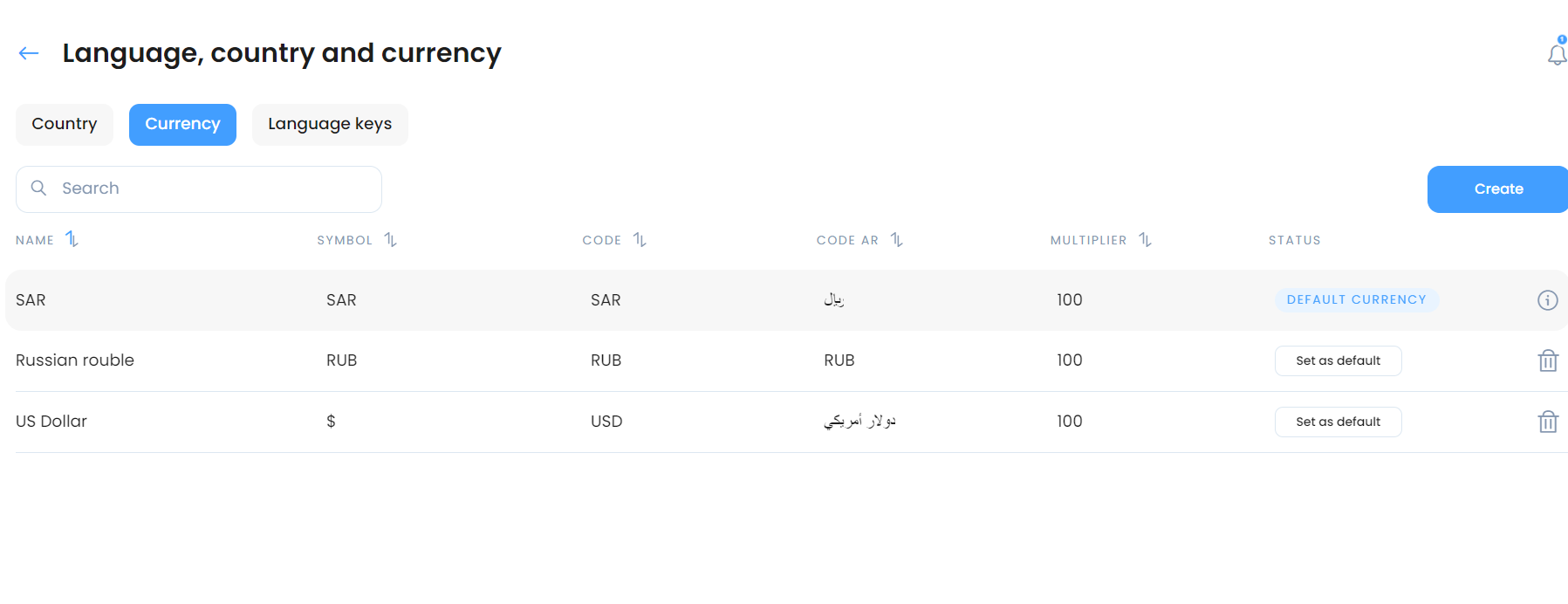The width and height of the screenshot is (1568, 604).
Task: Click the search magnifier icon
Action: [38, 188]
